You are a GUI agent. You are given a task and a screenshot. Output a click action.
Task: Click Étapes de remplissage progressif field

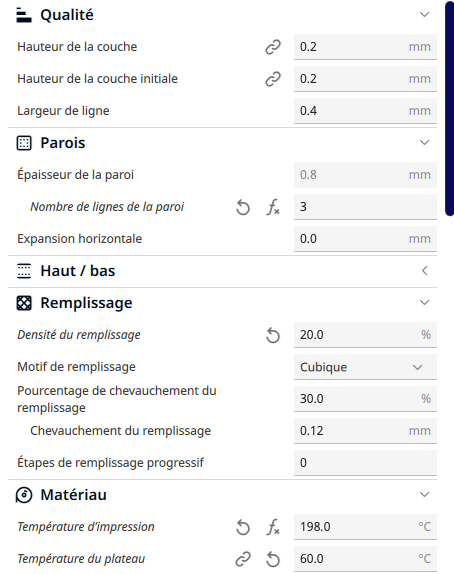point(365,463)
